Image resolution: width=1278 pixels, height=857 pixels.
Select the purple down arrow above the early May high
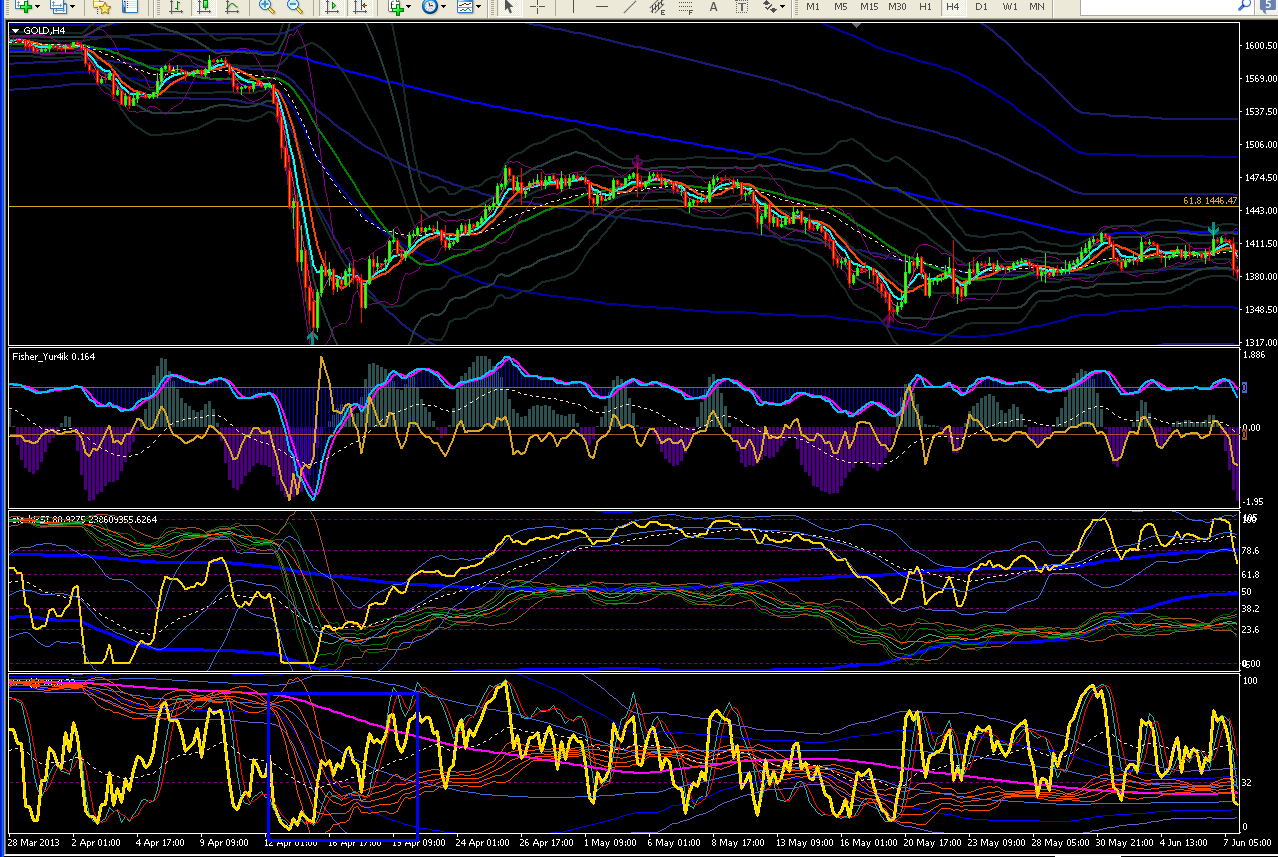point(637,162)
